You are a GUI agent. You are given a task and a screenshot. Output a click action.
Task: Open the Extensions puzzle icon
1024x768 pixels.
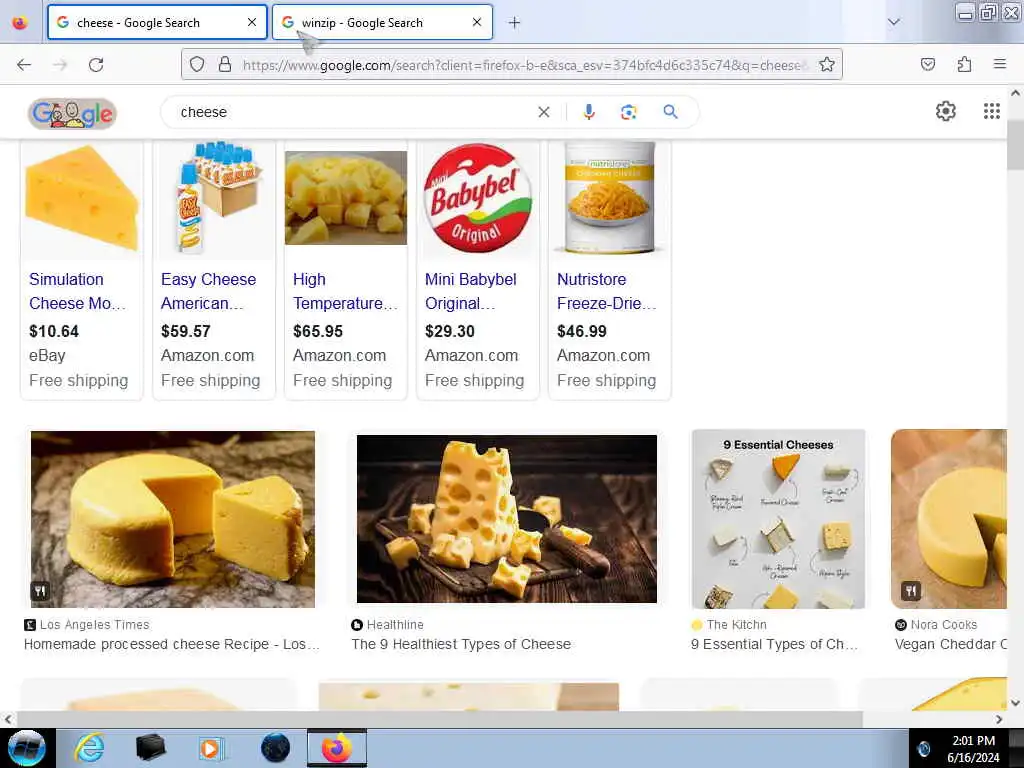[x=964, y=65]
